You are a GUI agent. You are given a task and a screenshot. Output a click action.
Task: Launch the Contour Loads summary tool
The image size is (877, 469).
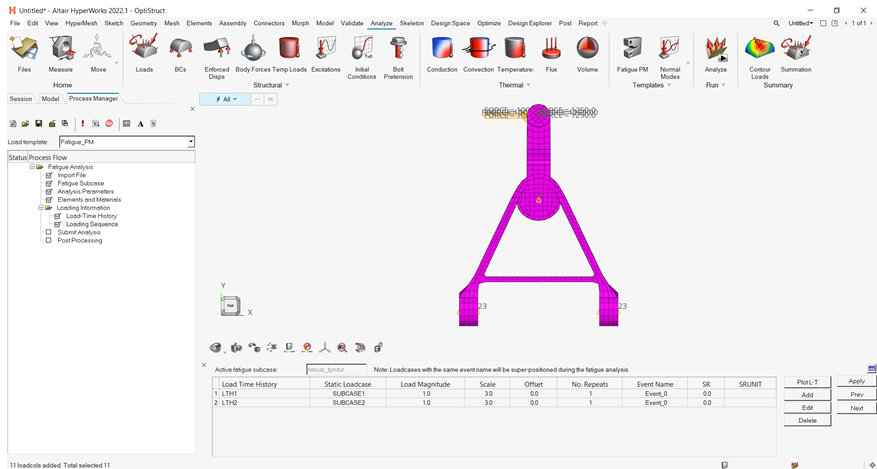click(x=760, y=48)
